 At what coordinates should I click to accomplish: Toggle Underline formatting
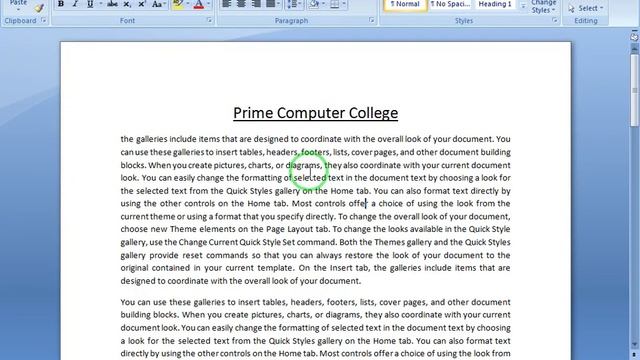90,4
